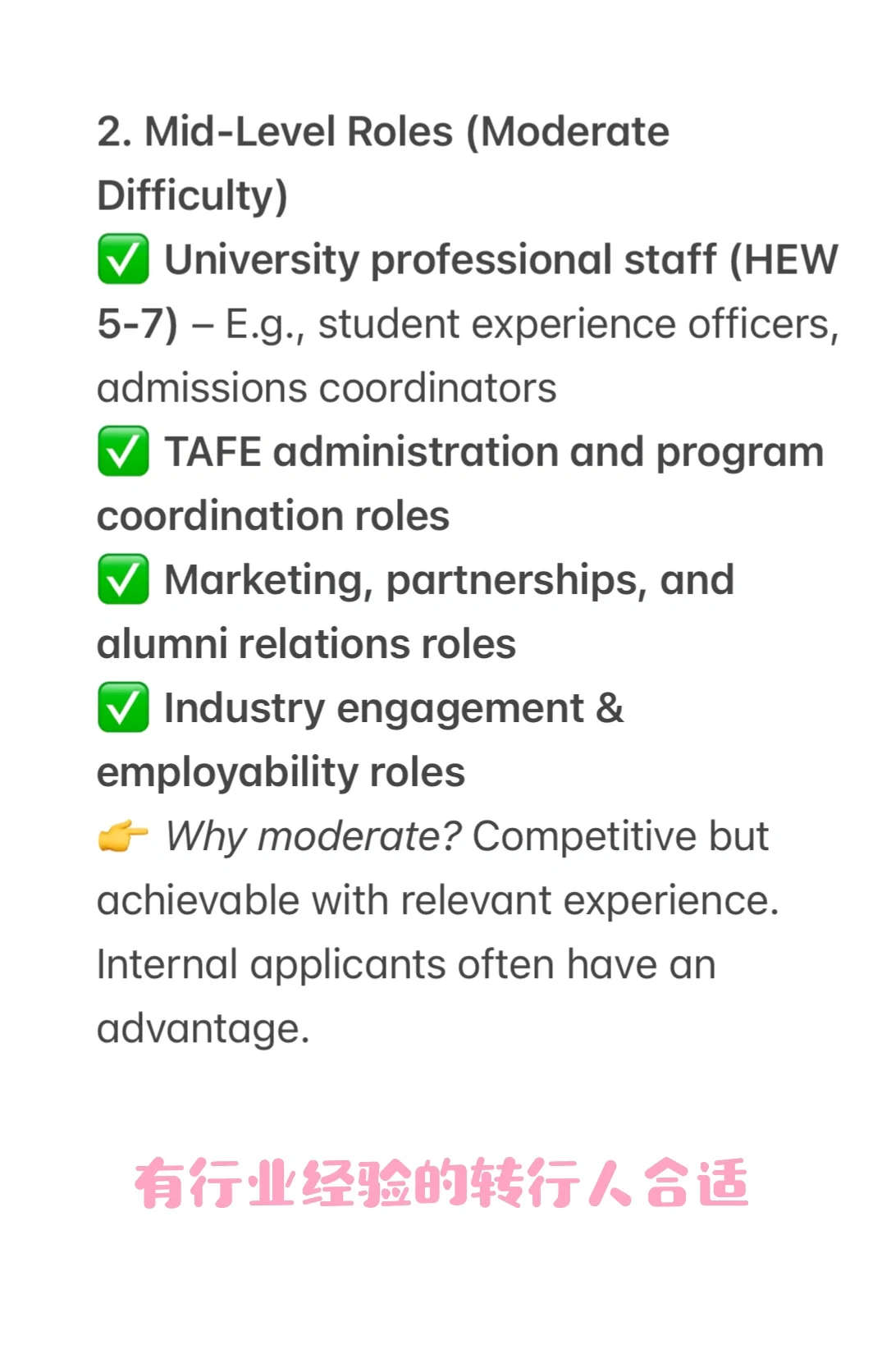Click the green checkmark beside TAFE administration
The height and width of the screenshot is (1372, 882).
click(123, 451)
